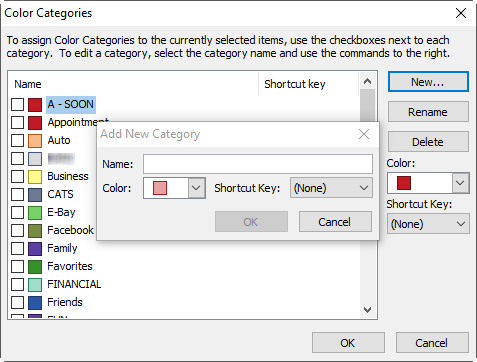Tick the Auto category checkbox
The image size is (477, 362).
click(x=17, y=140)
